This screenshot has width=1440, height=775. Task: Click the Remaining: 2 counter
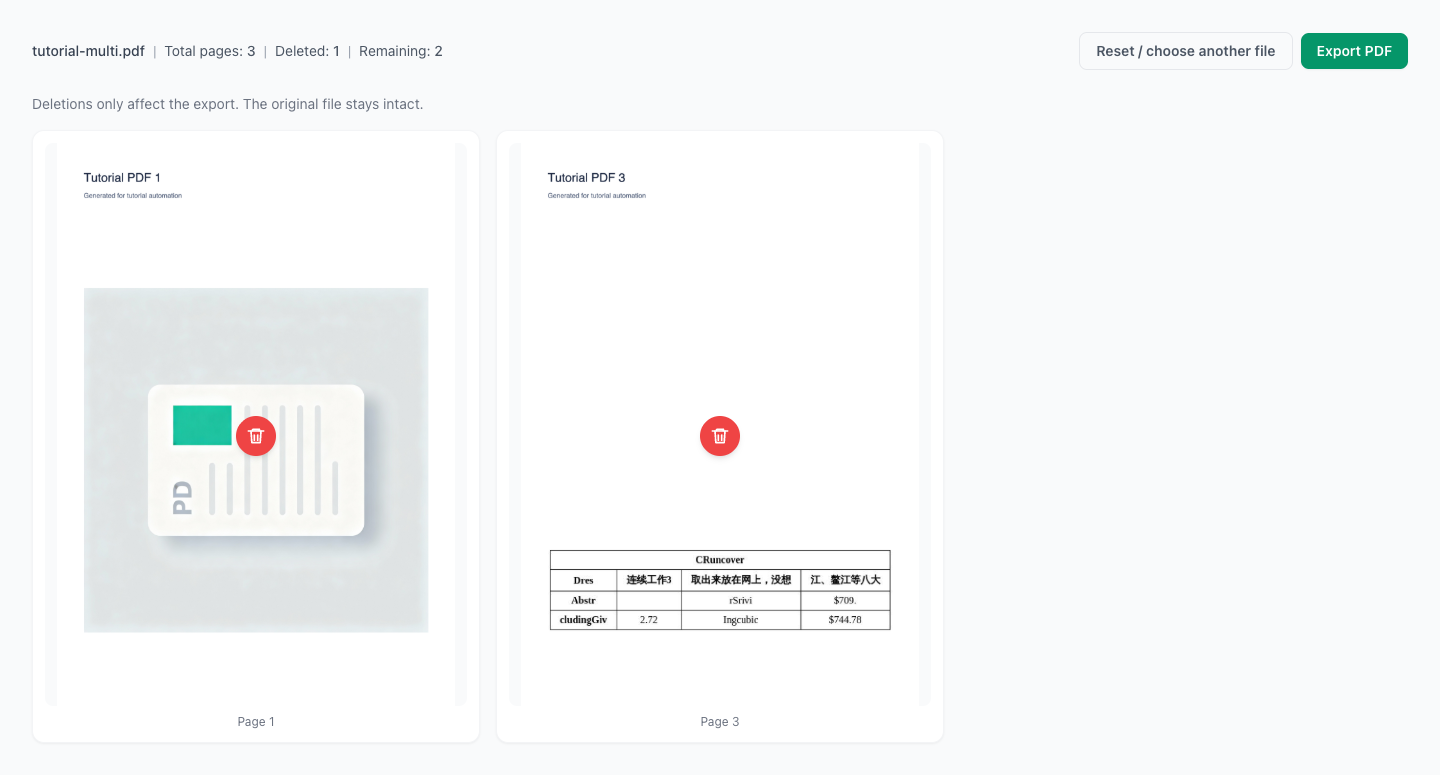pos(400,51)
